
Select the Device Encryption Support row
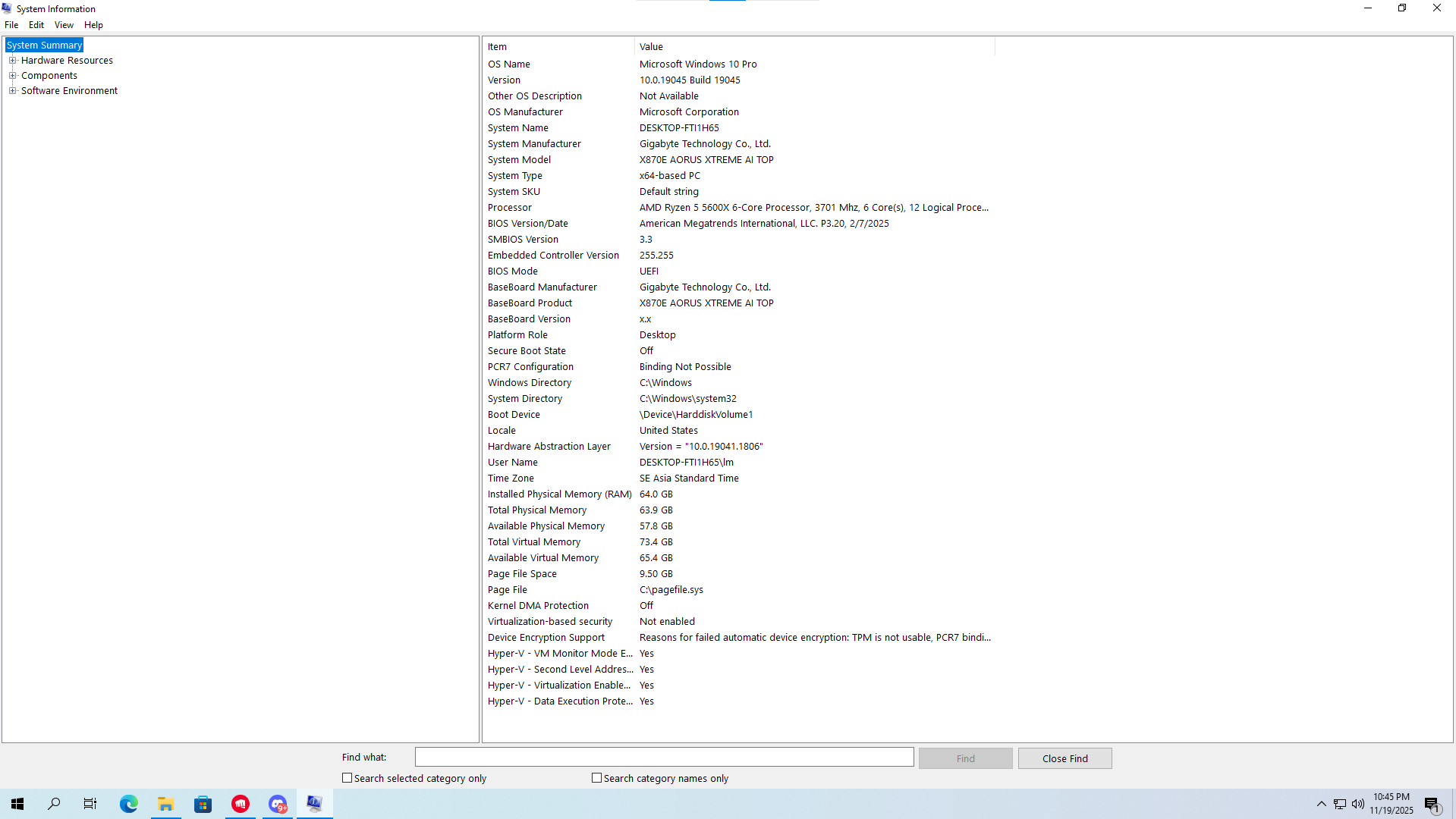coord(739,638)
